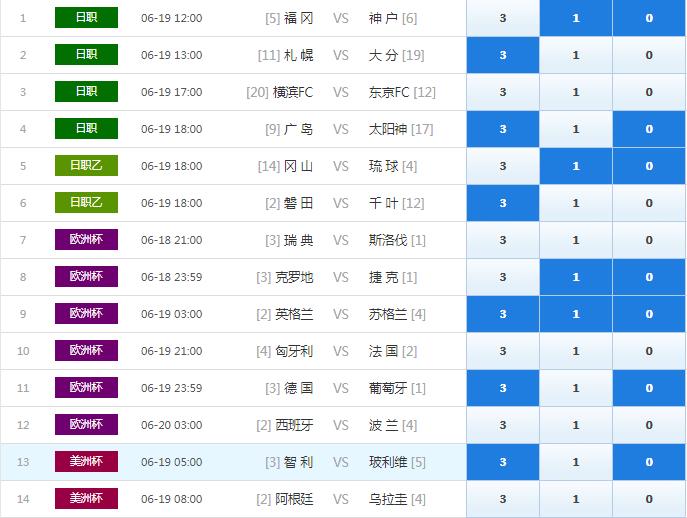Toggle the 1 (draw) cell for 冈山 vs 琉球

(575, 166)
